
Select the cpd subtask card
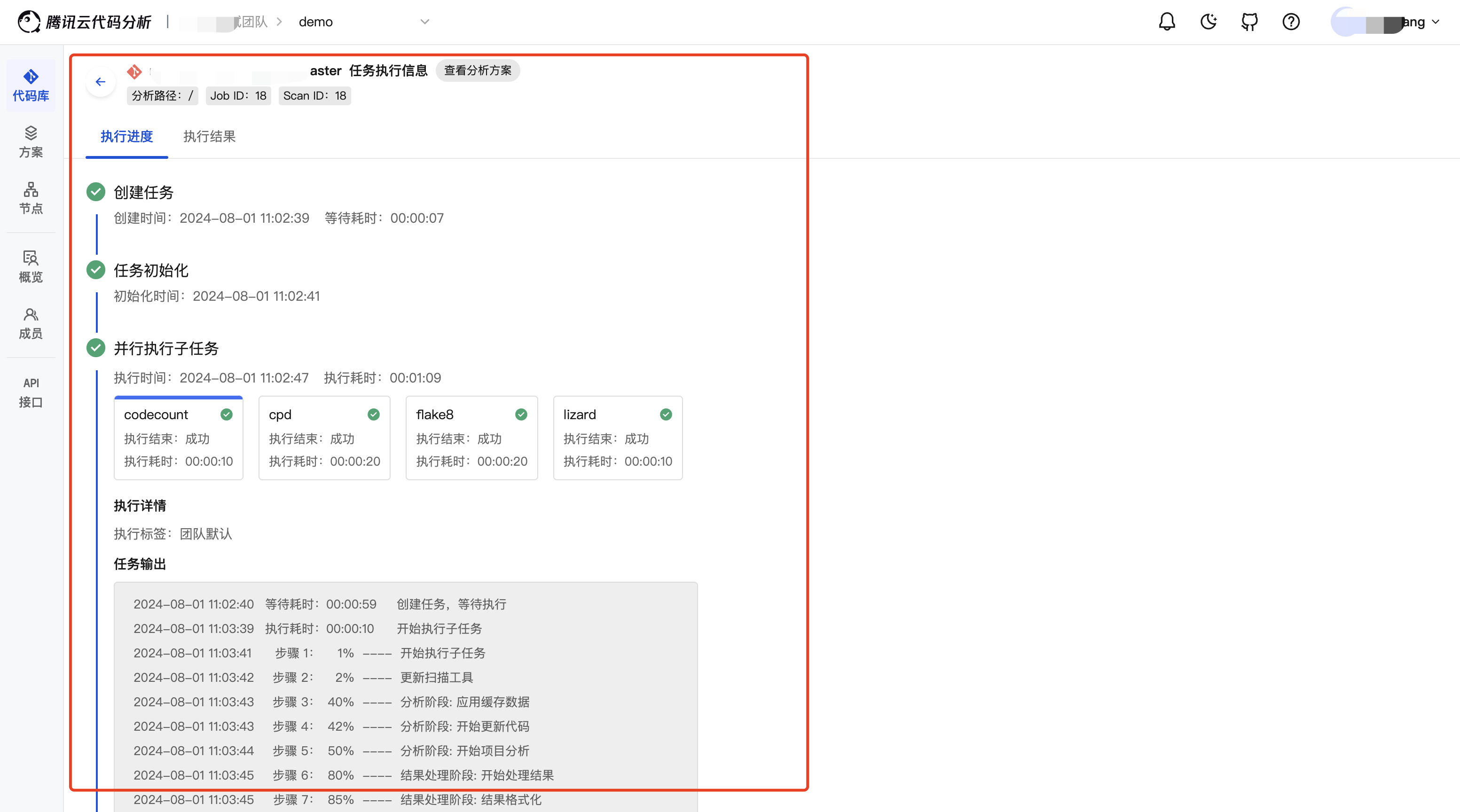pos(324,438)
